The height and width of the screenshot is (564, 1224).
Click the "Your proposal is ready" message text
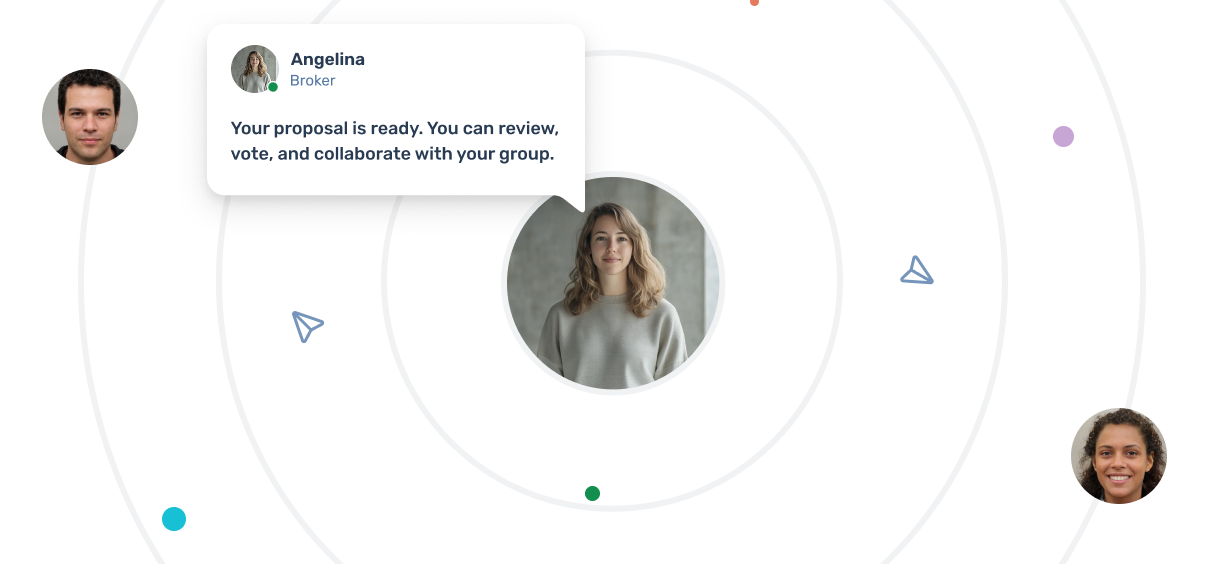click(x=394, y=141)
